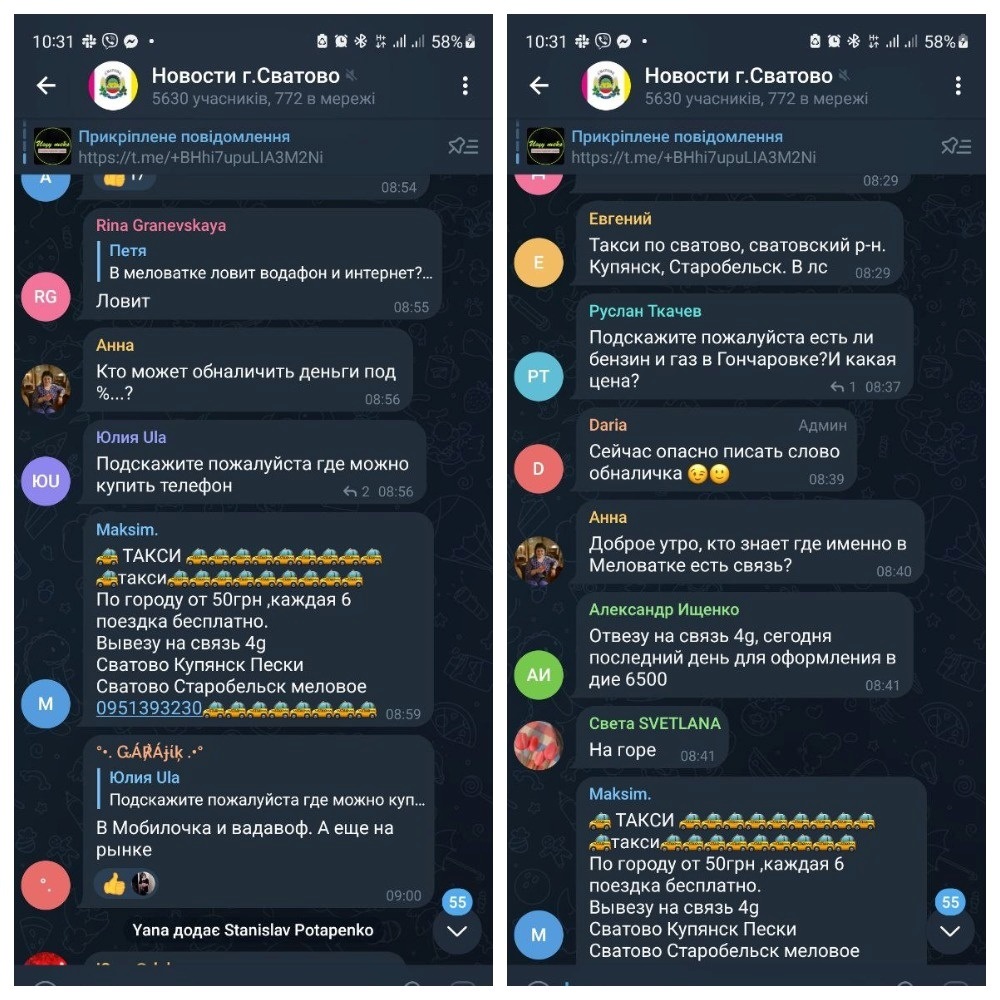
Task: Tap the back arrow in left chat
Action: click(x=46, y=85)
